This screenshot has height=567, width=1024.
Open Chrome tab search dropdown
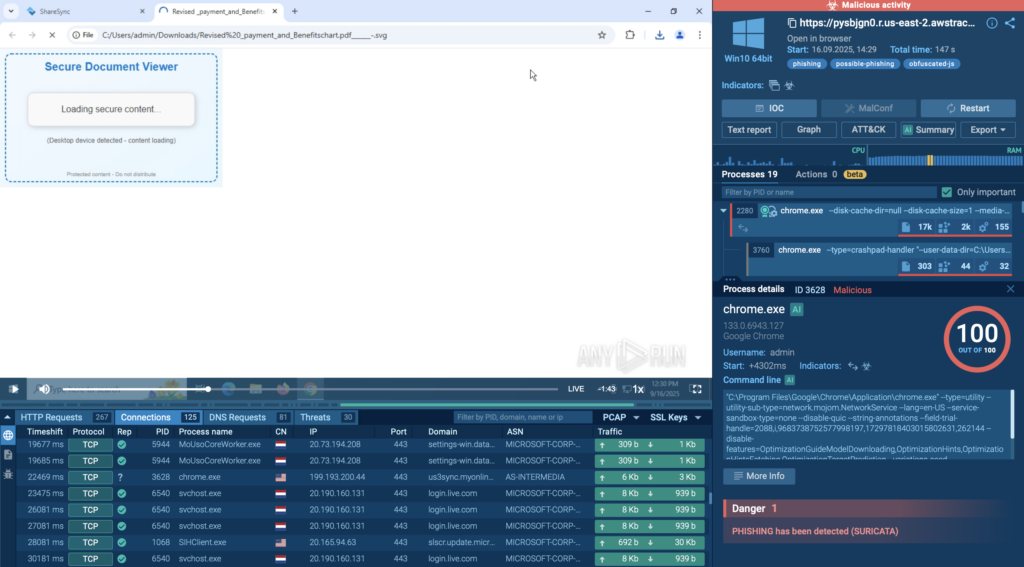[x=11, y=11]
